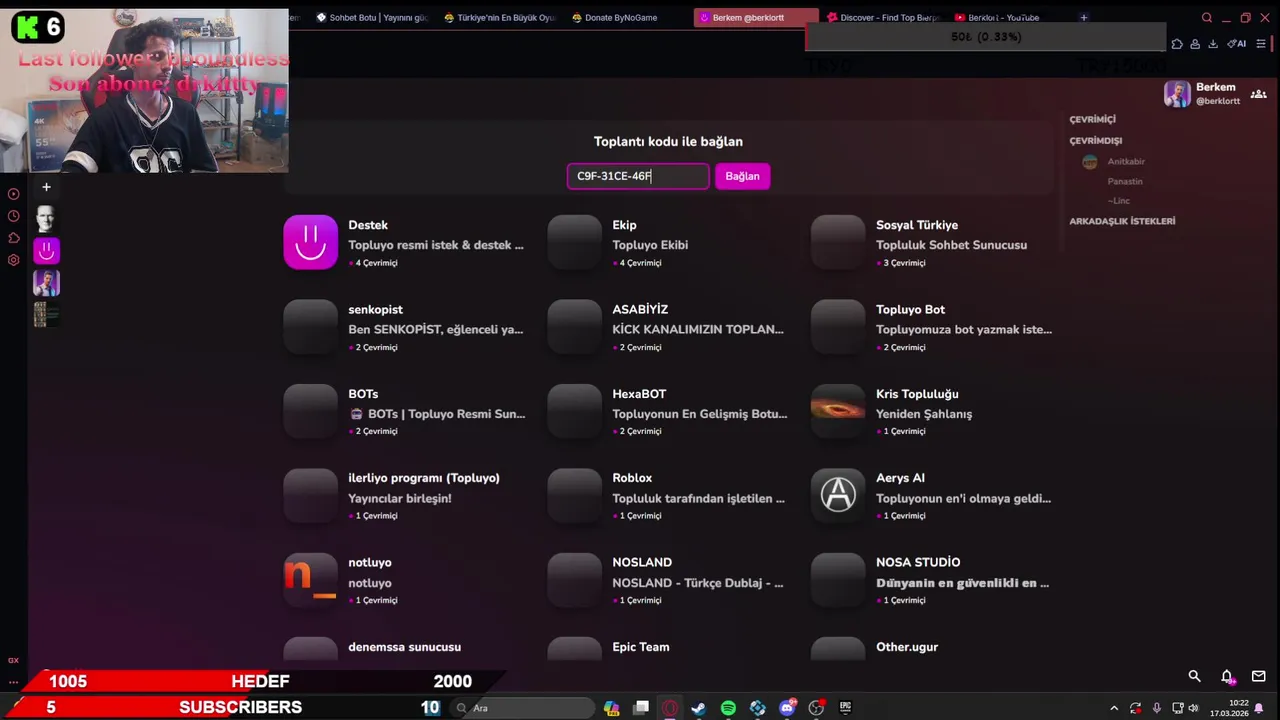This screenshot has height=720, width=1280.
Task: Select the denemssa sunucusu entry
Action: pos(407,649)
